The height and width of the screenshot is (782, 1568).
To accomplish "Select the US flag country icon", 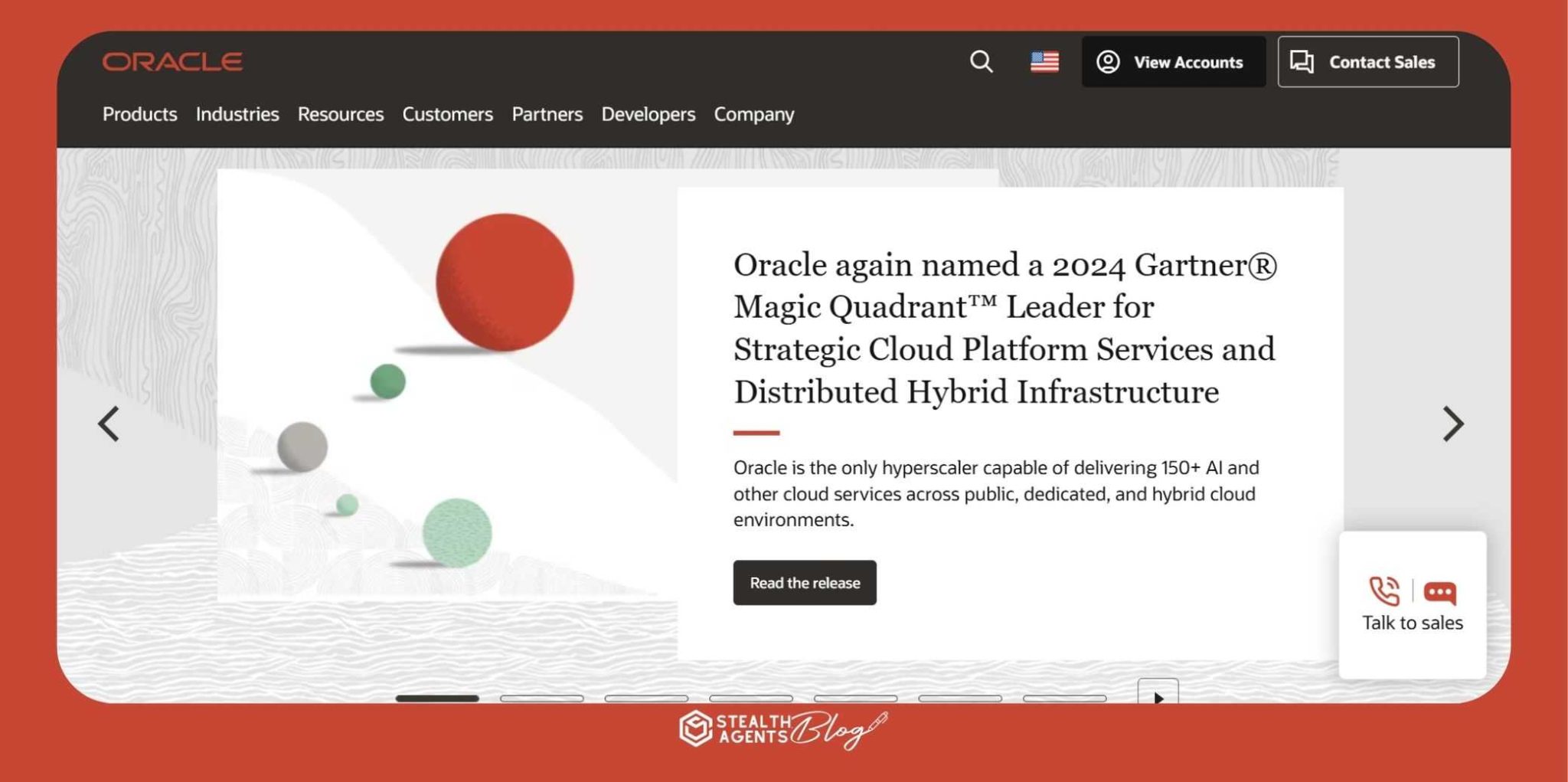I will coord(1044,62).
